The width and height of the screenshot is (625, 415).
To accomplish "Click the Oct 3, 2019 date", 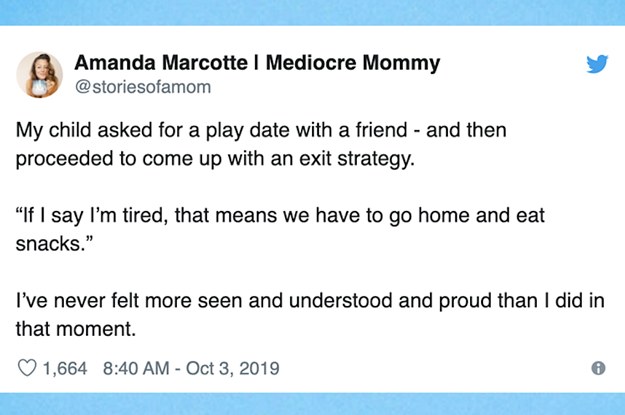I will [x=233, y=368].
